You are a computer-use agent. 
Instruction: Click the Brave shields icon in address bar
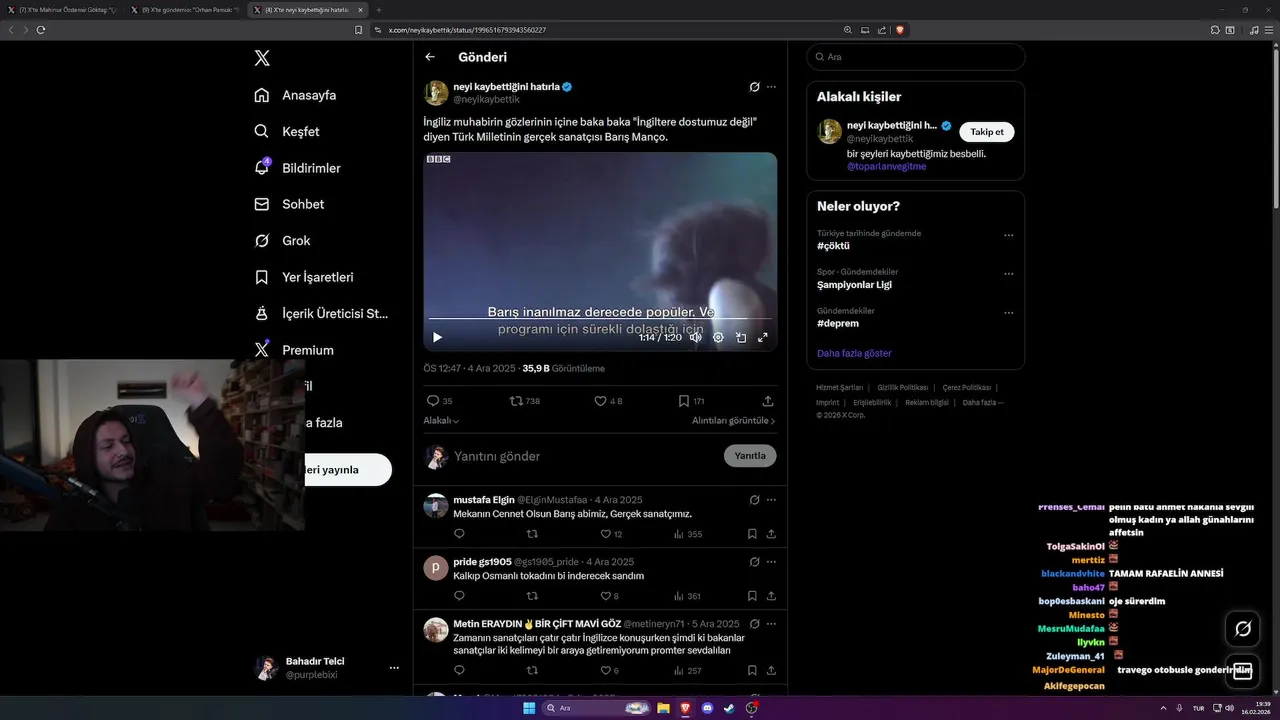click(900, 30)
